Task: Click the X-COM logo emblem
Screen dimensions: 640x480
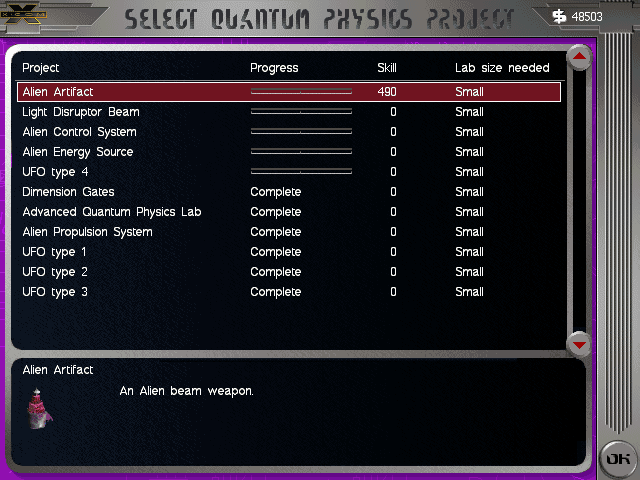Action: 24,15
